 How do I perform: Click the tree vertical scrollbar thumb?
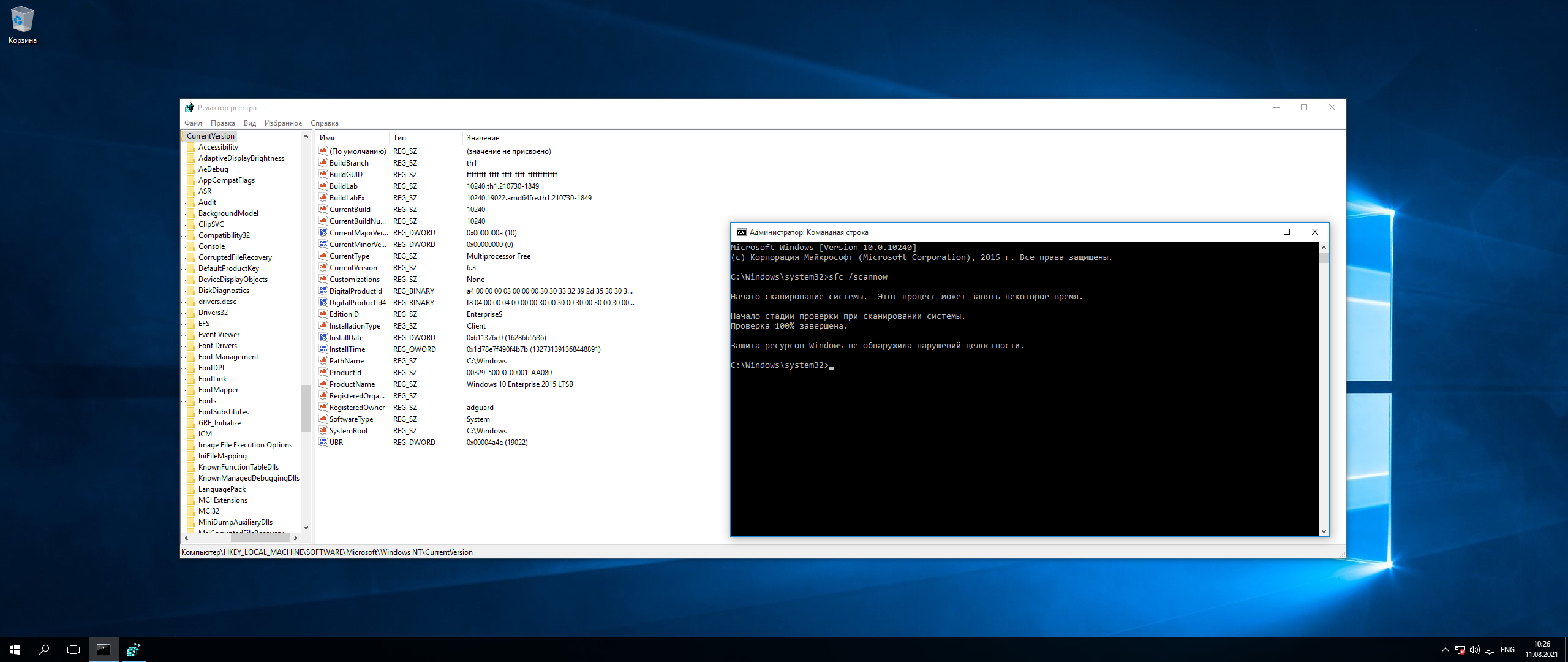coord(306,408)
